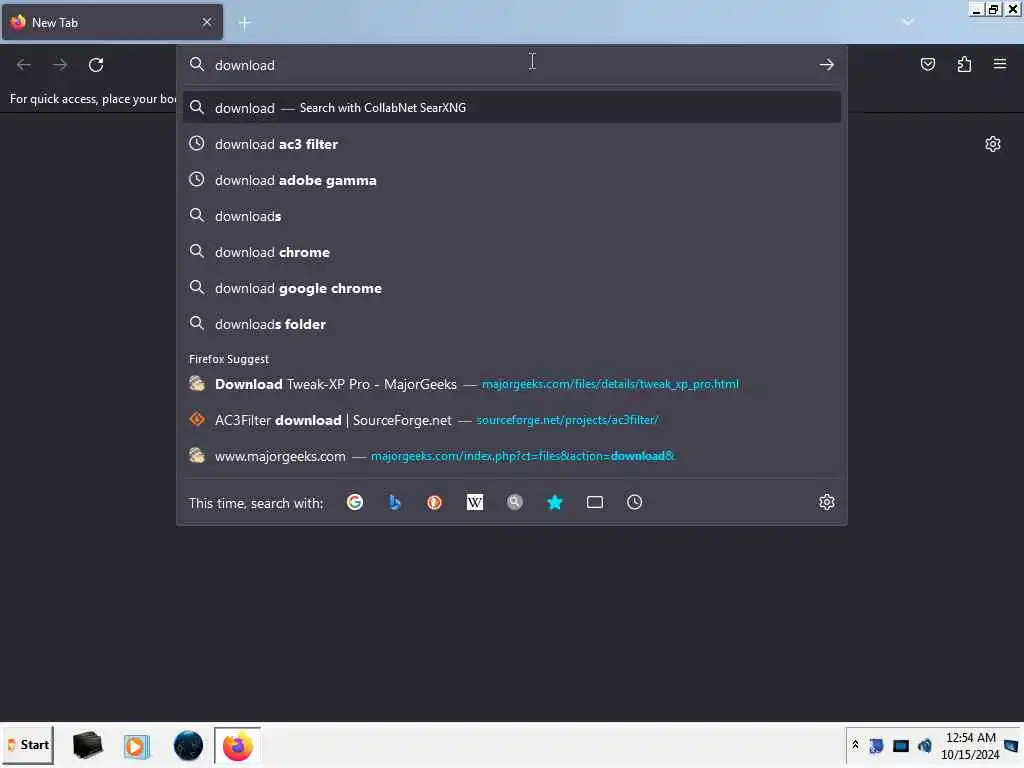Image resolution: width=1024 pixels, height=768 pixels.
Task: Close the New Tab tab
Action: tap(207, 22)
